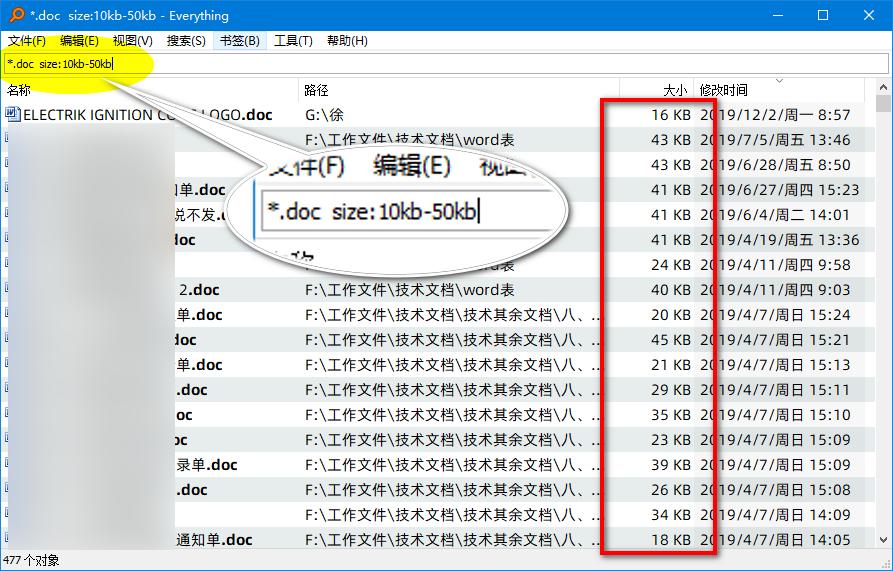Click the date 2019/4/11/周四 9:58
Screen dimensions: 893x571
tap(775, 265)
